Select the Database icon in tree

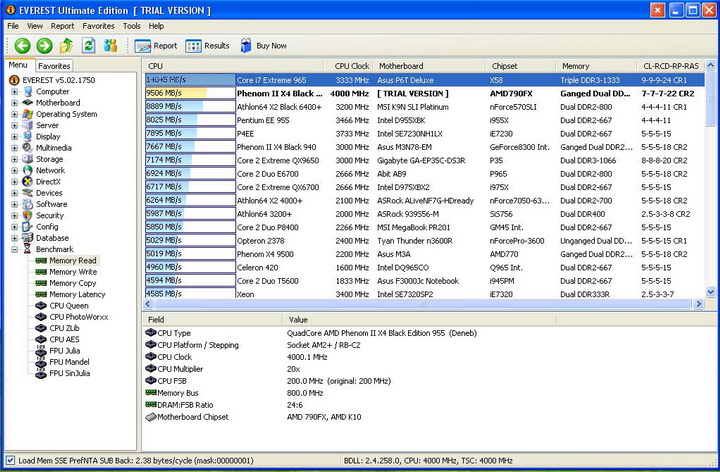click(28, 238)
